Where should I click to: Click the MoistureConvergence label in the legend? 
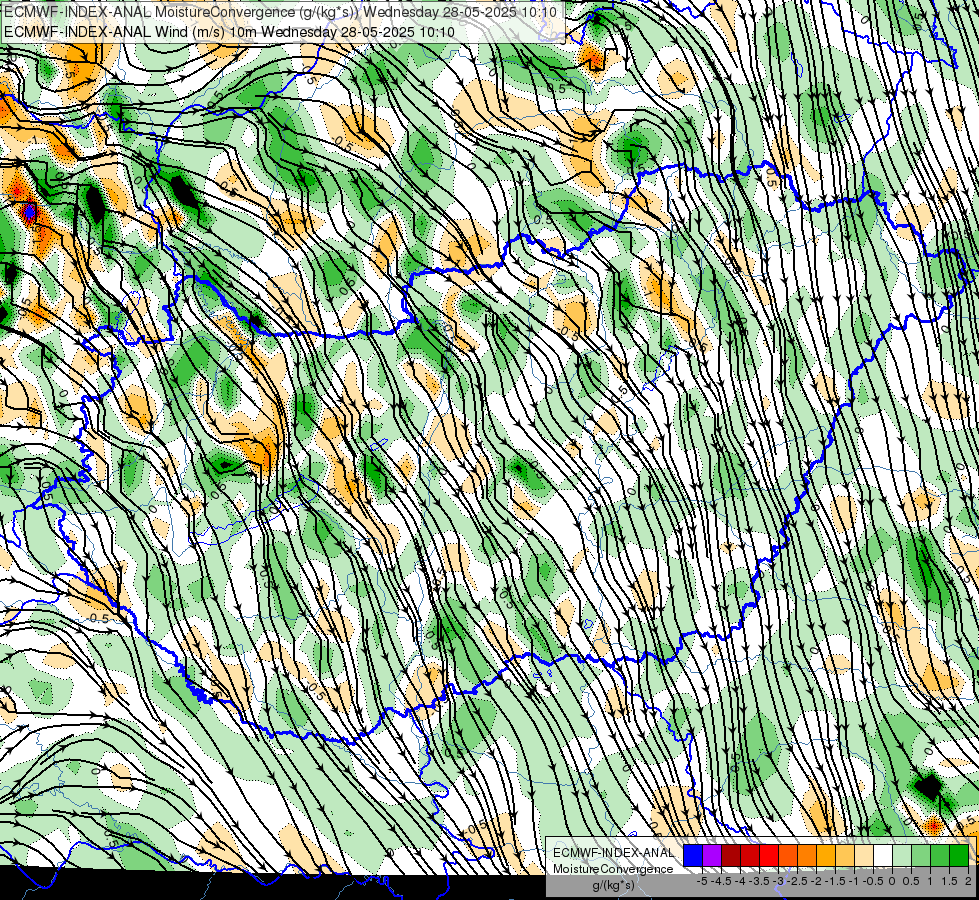coord(613,869)
